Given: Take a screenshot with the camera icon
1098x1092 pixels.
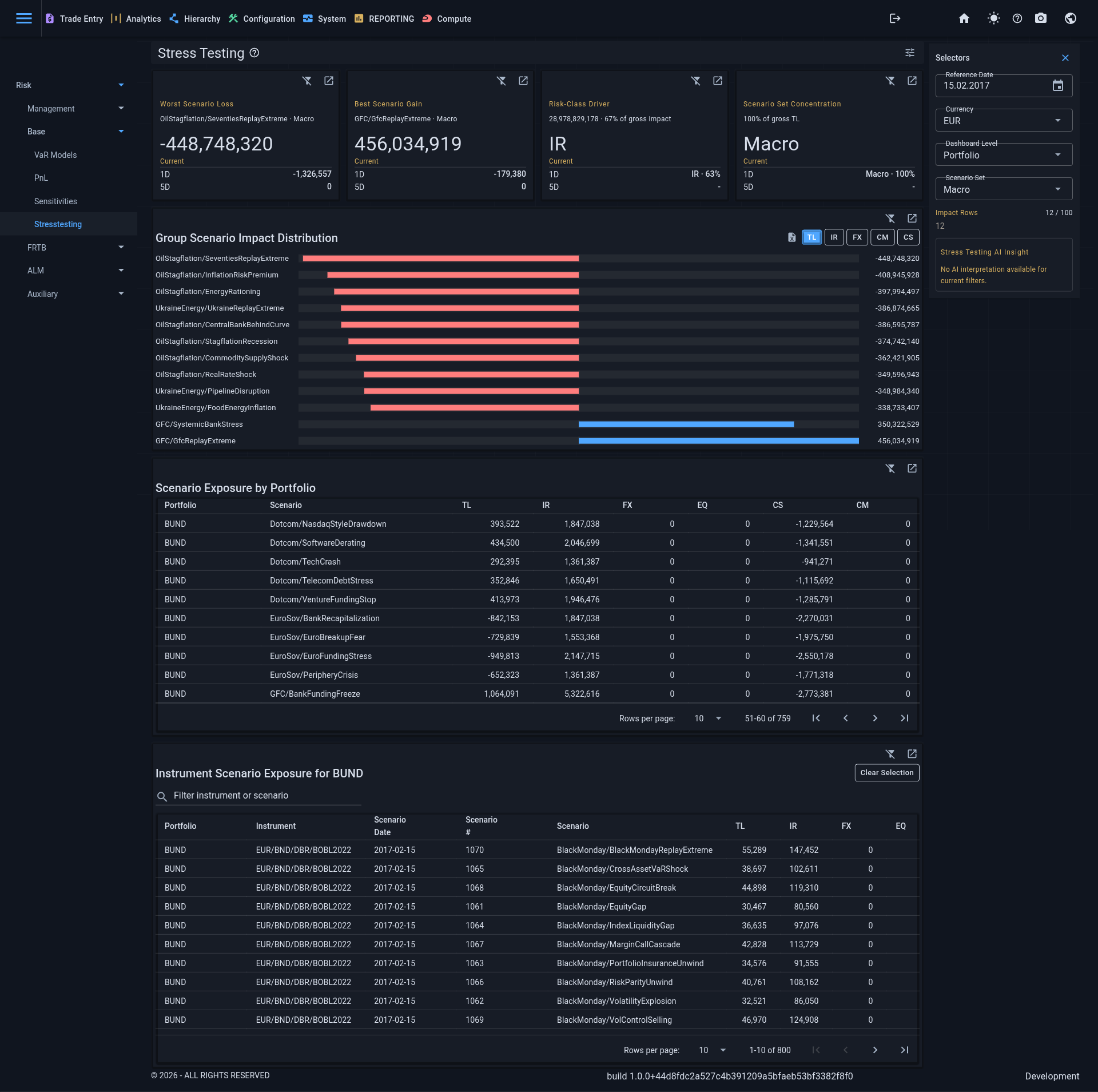Looking at the screenshot, I should [x=1041, y=18].
